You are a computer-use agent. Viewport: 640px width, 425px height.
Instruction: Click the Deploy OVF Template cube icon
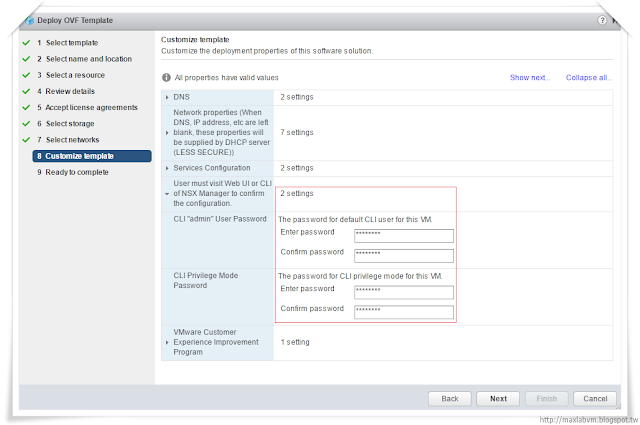pyautogui.click(x=29, y=20)
